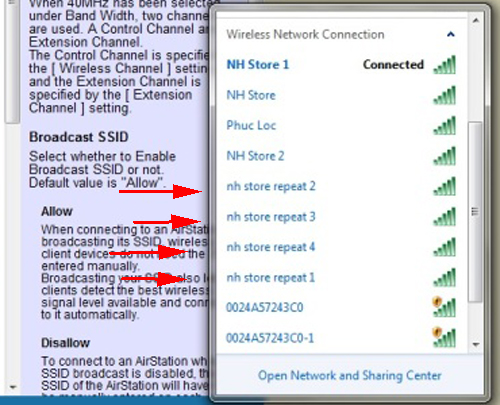Click the network list scroll up arrow
Screen dimensions: 500x405
(476, 21)
